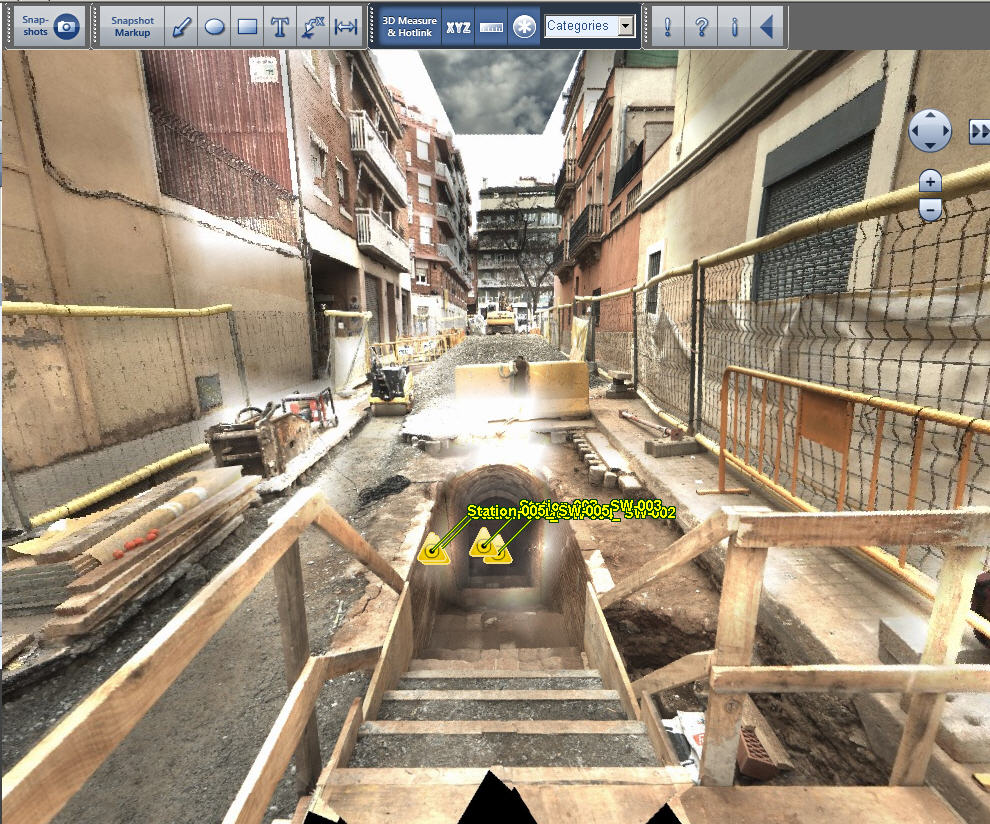Select the rectangle markup tool
This screenshot has height=824, width=990.
[248, 27]
